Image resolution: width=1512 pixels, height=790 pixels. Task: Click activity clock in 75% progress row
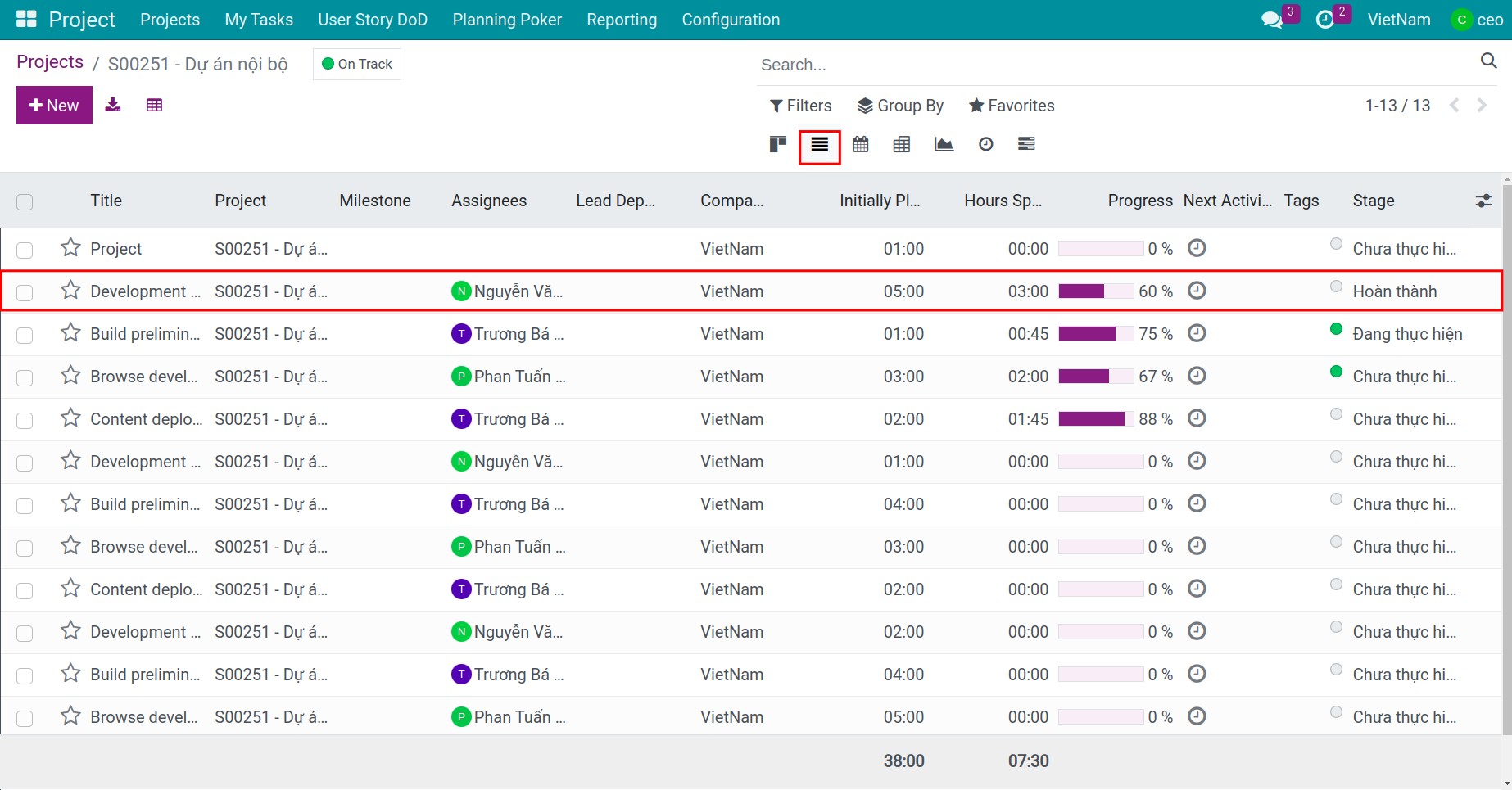[1197, 333]
